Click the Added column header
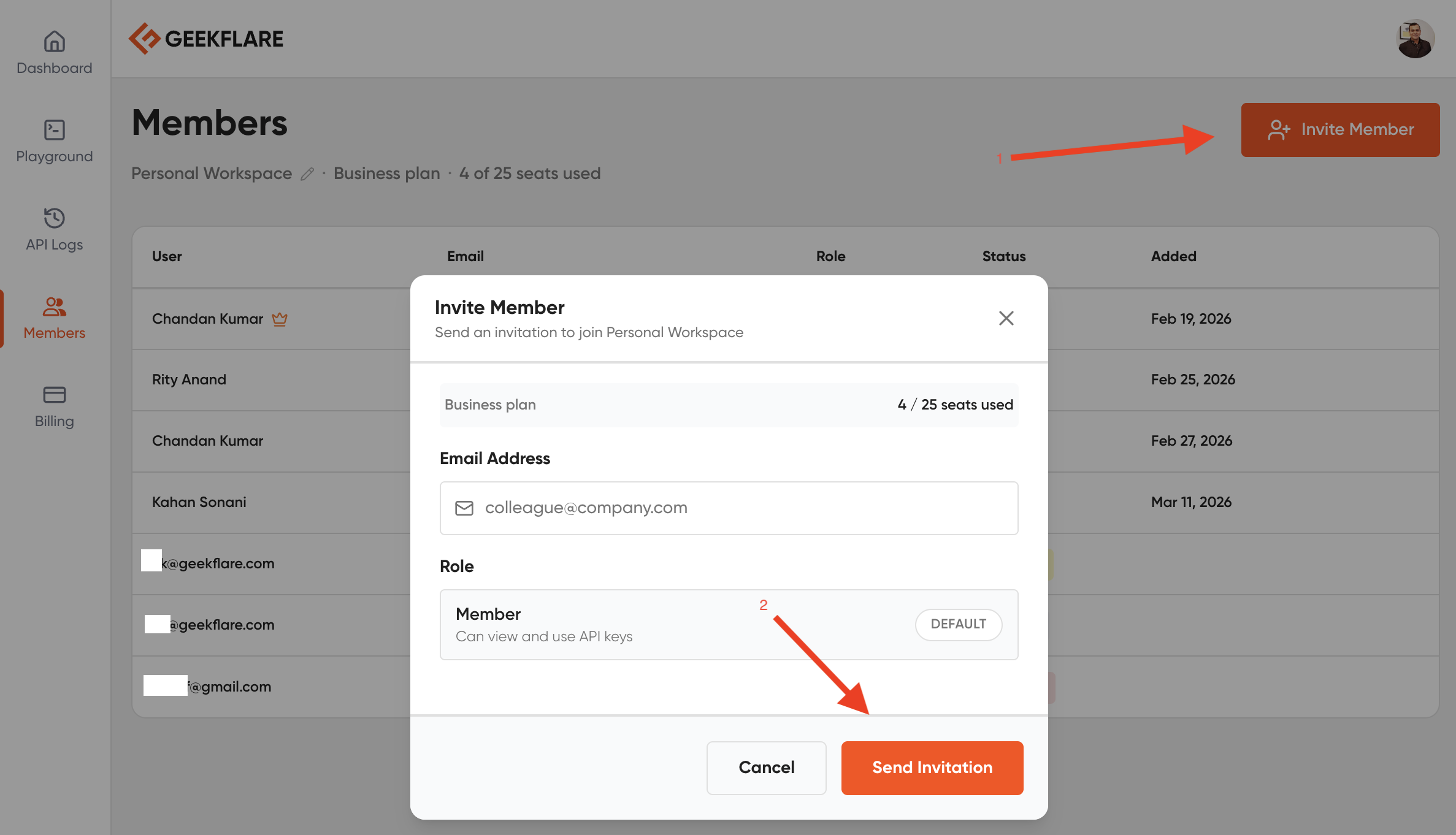1456x835 pixels. click(1173, 256)
